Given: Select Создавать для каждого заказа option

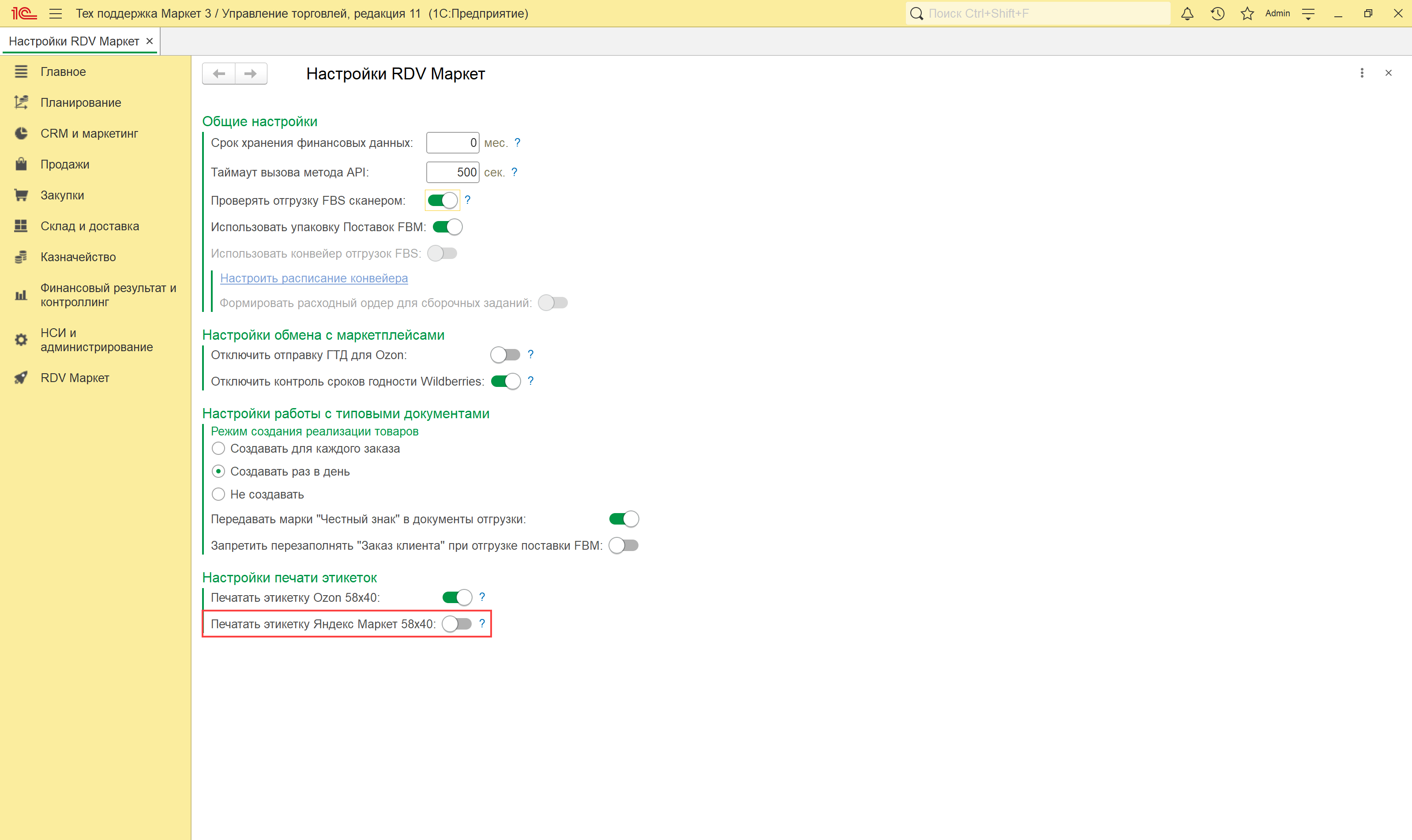Looking at the screenshot, I should (x=218, y=448).
